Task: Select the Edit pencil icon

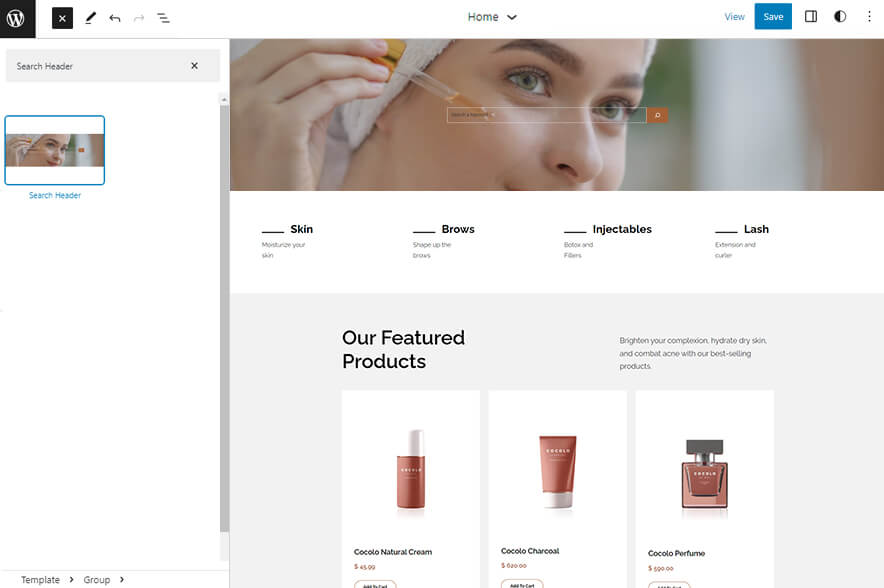Action: tap(90, 17)
